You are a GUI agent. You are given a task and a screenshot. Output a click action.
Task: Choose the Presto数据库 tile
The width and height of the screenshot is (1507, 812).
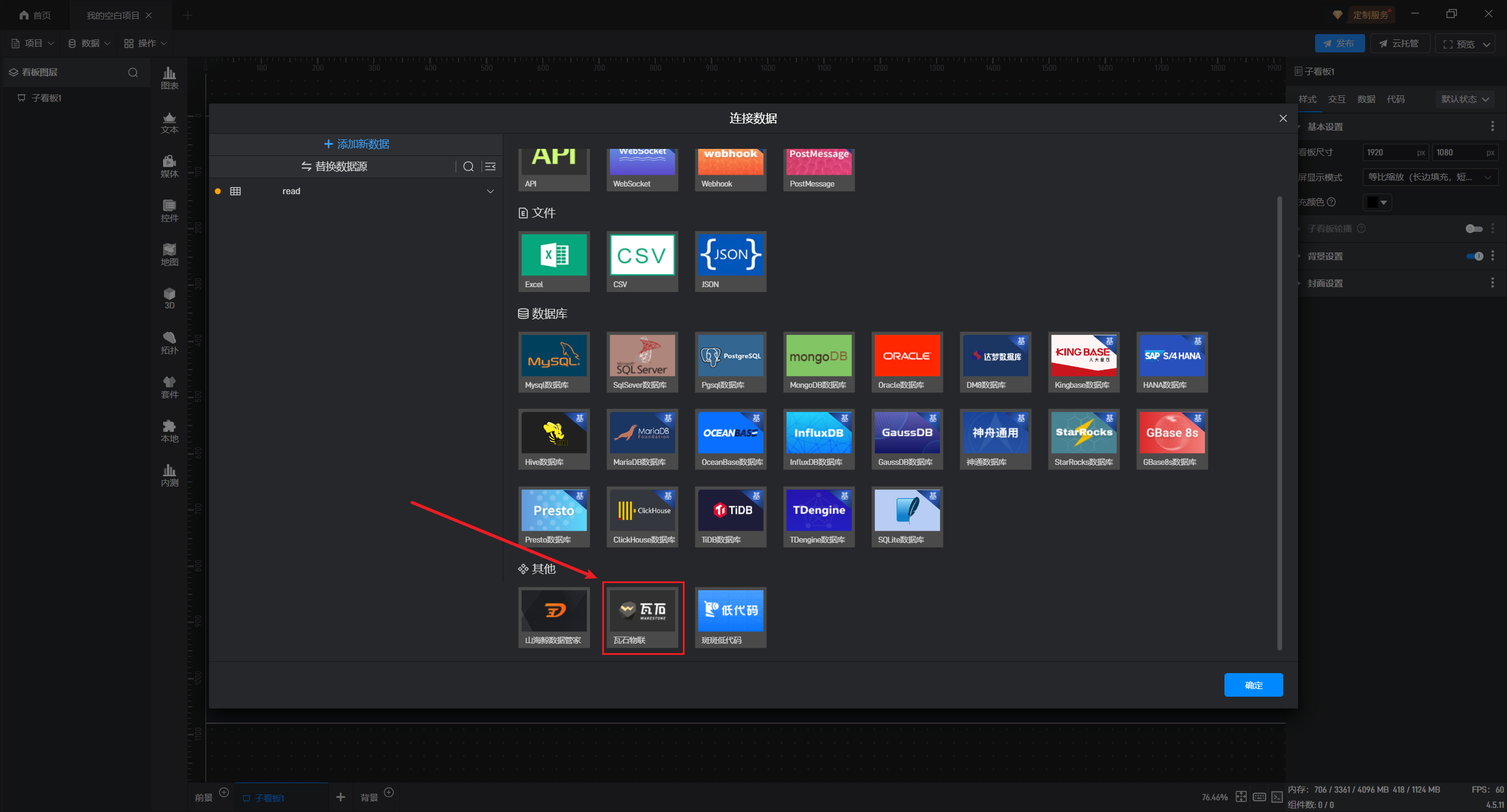554,517
